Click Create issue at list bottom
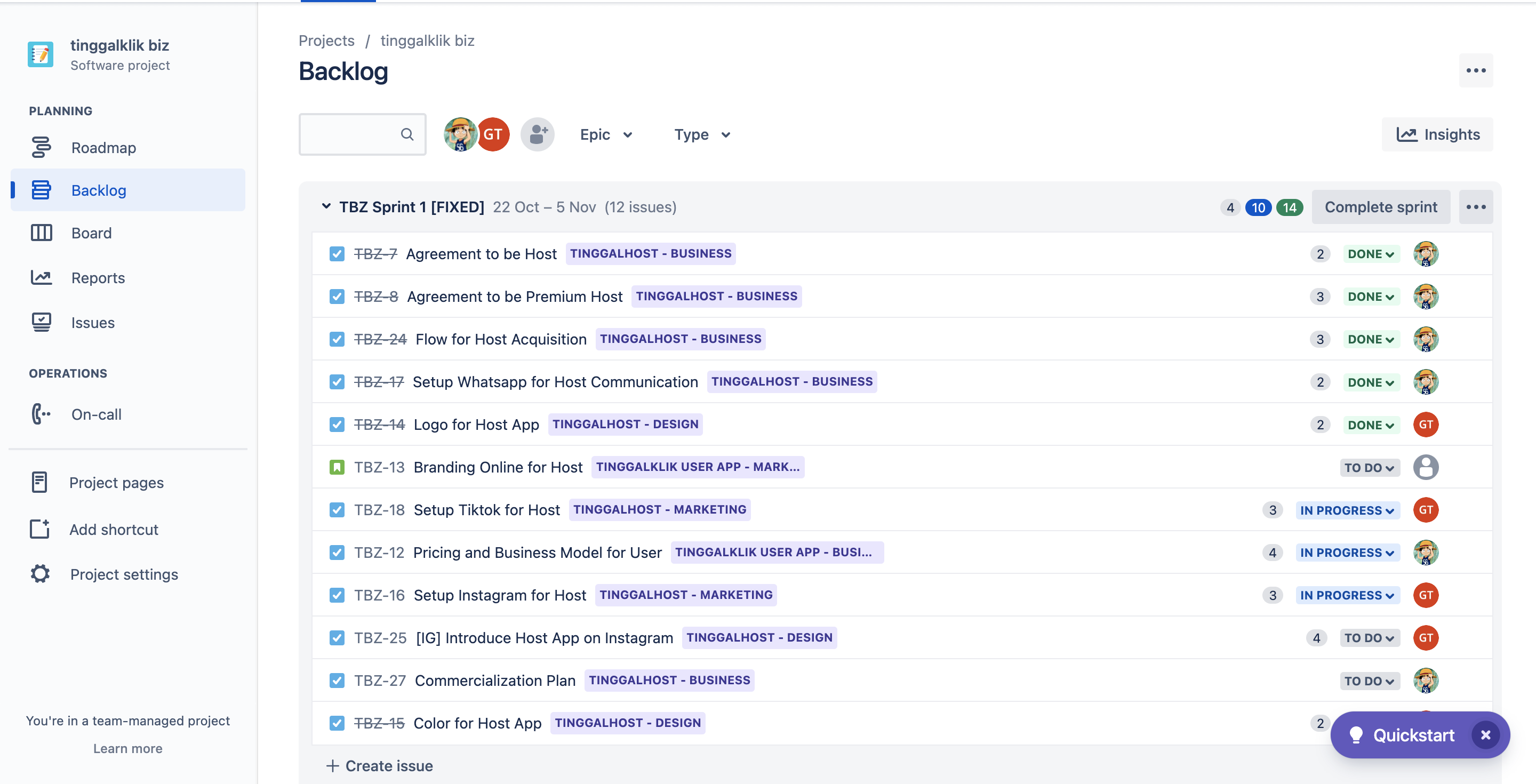Viewport: 1536px width, 784px height. [380, 765]
